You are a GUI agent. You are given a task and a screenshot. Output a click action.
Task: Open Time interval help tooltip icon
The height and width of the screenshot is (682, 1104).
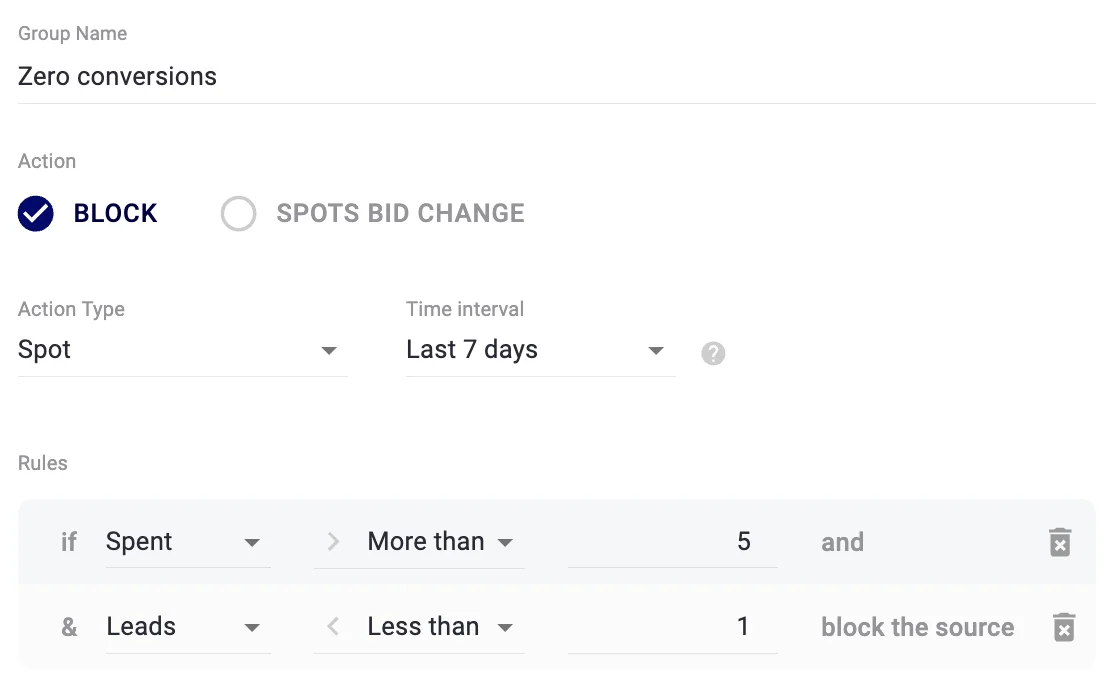coord(713,352)
